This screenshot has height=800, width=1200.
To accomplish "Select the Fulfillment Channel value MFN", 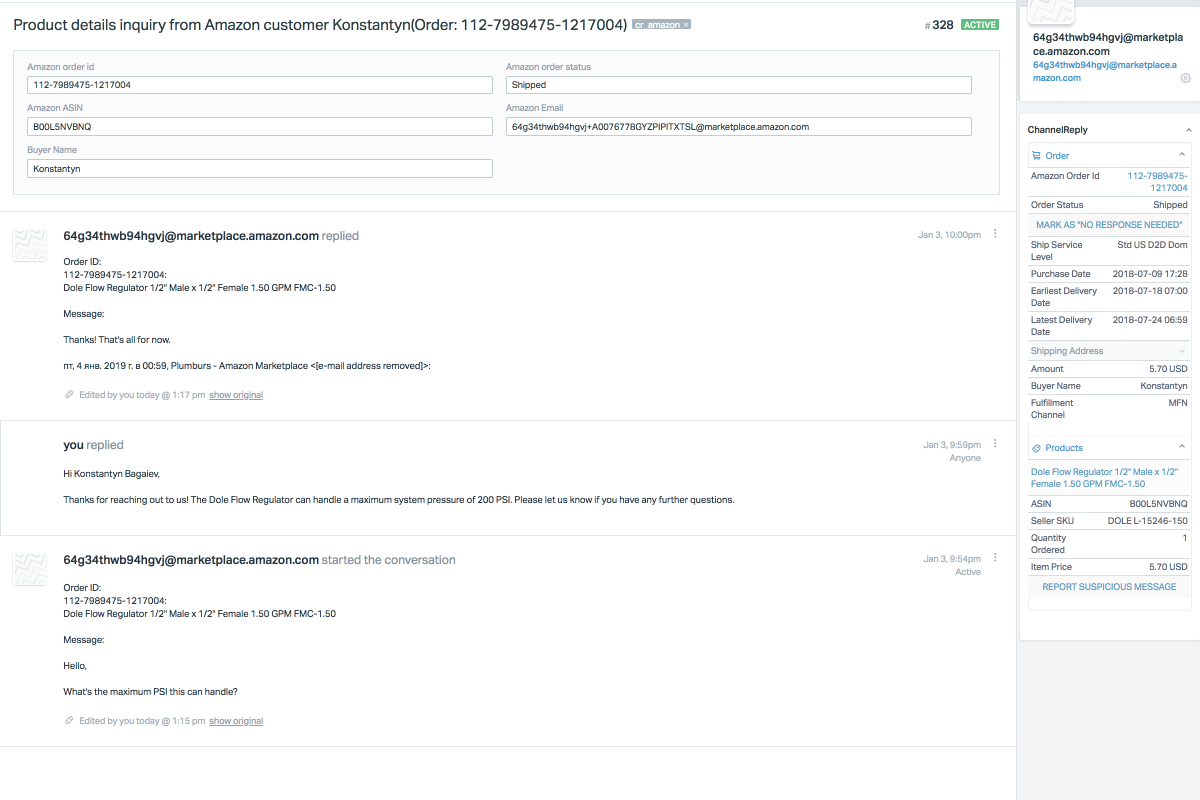I will pyautogui.click(x=1178, y=403).
